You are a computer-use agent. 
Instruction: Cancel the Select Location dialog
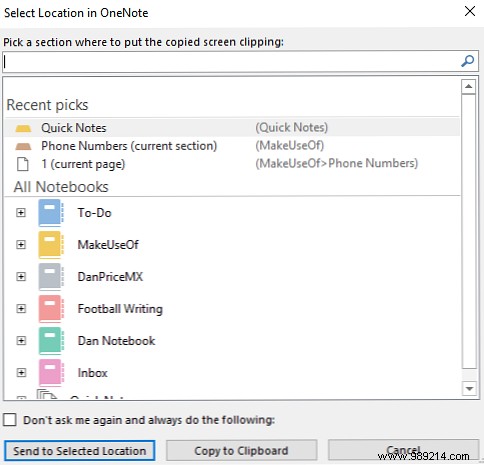tap(403, 451)
